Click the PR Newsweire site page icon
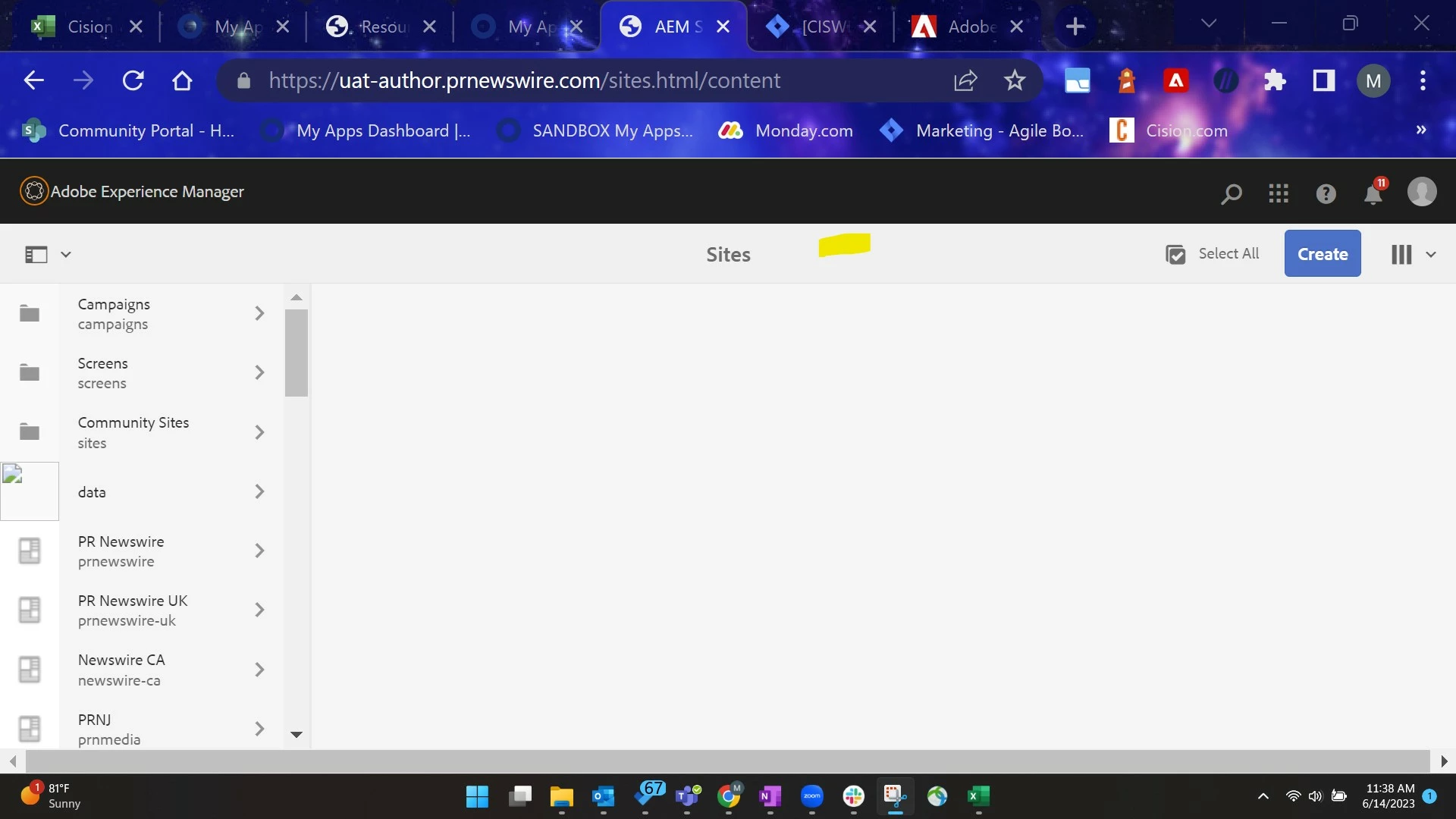 (x=30, y=551)
